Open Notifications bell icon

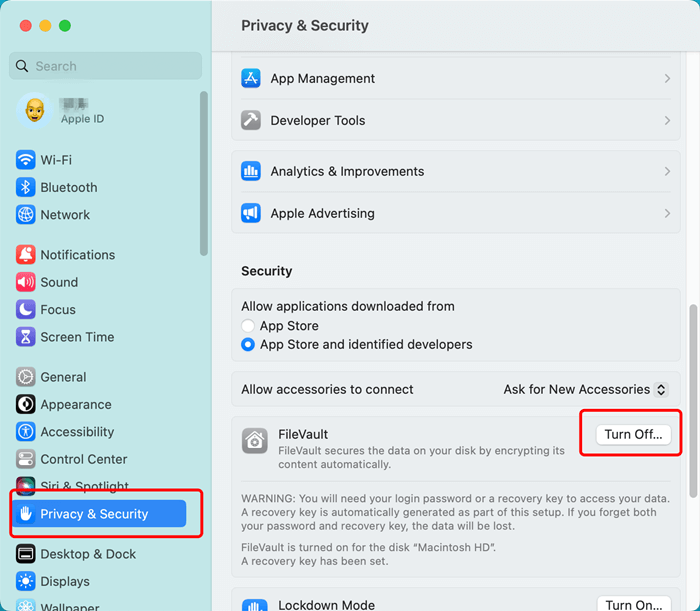pyautogui.click(x=25, y=255)
